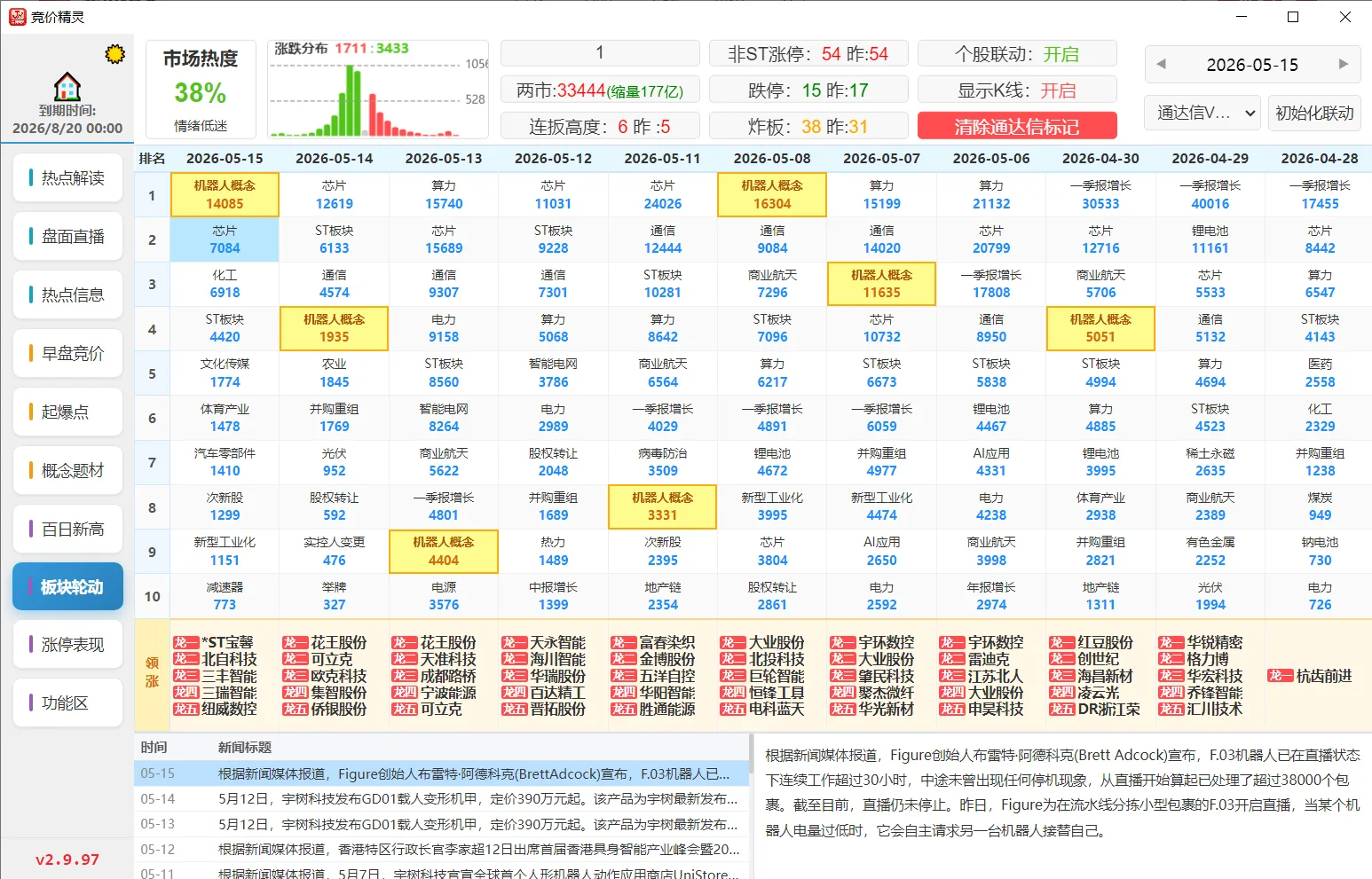Click the 两市:33444 turnover box

pos(600,90)
